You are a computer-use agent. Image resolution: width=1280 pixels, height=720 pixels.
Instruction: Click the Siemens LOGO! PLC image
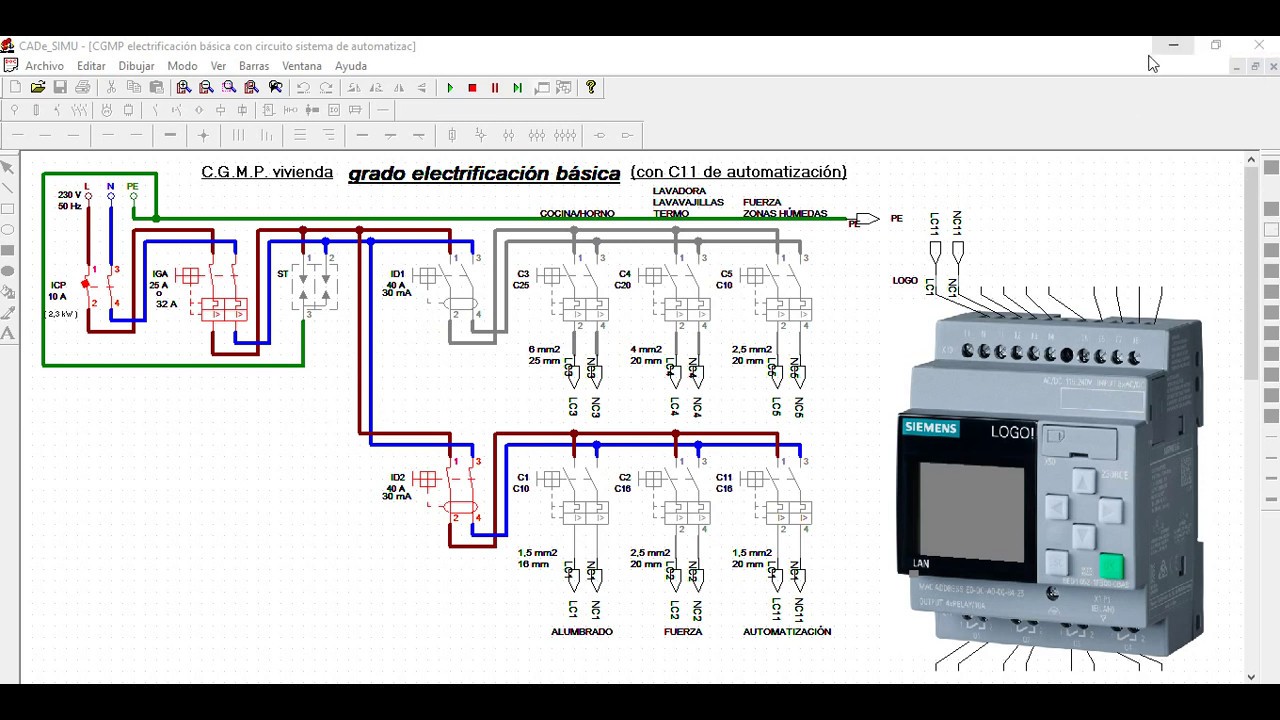(1050, 488)
